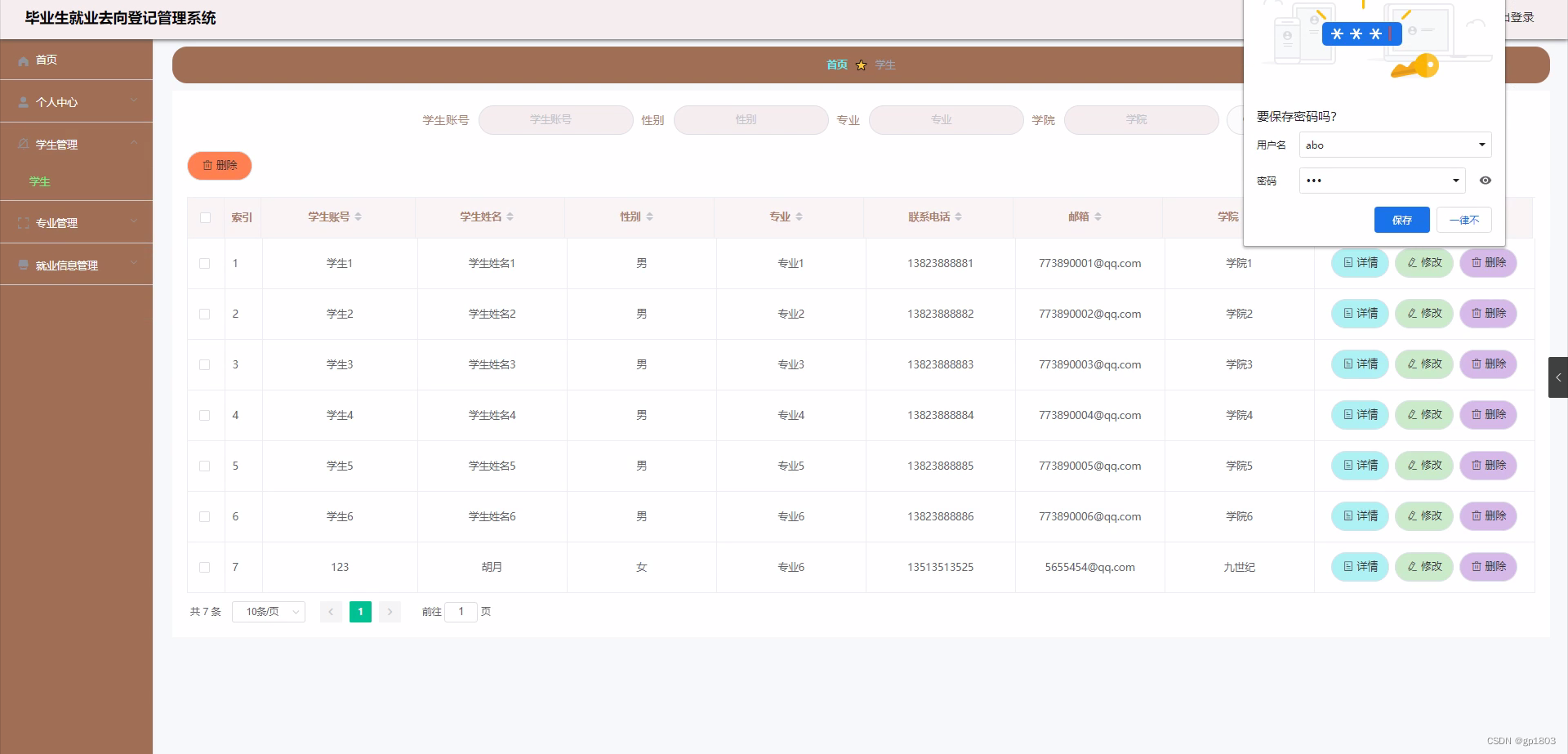This screenshot has height=754, width=1568.
Task: Toggle password visibility eye in save dialog
Action: [1486, 181]
